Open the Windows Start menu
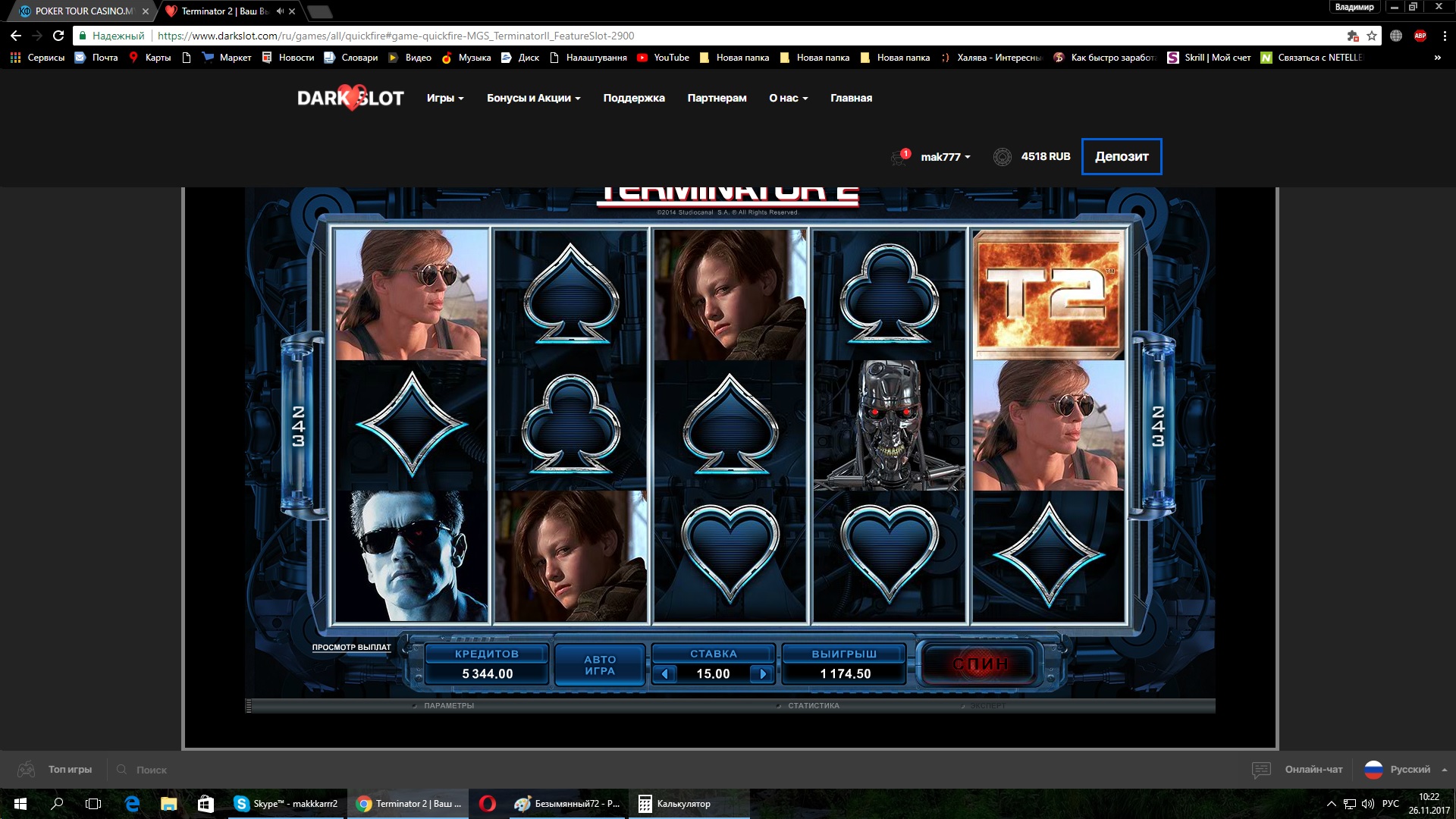 [x=20, y=804]
